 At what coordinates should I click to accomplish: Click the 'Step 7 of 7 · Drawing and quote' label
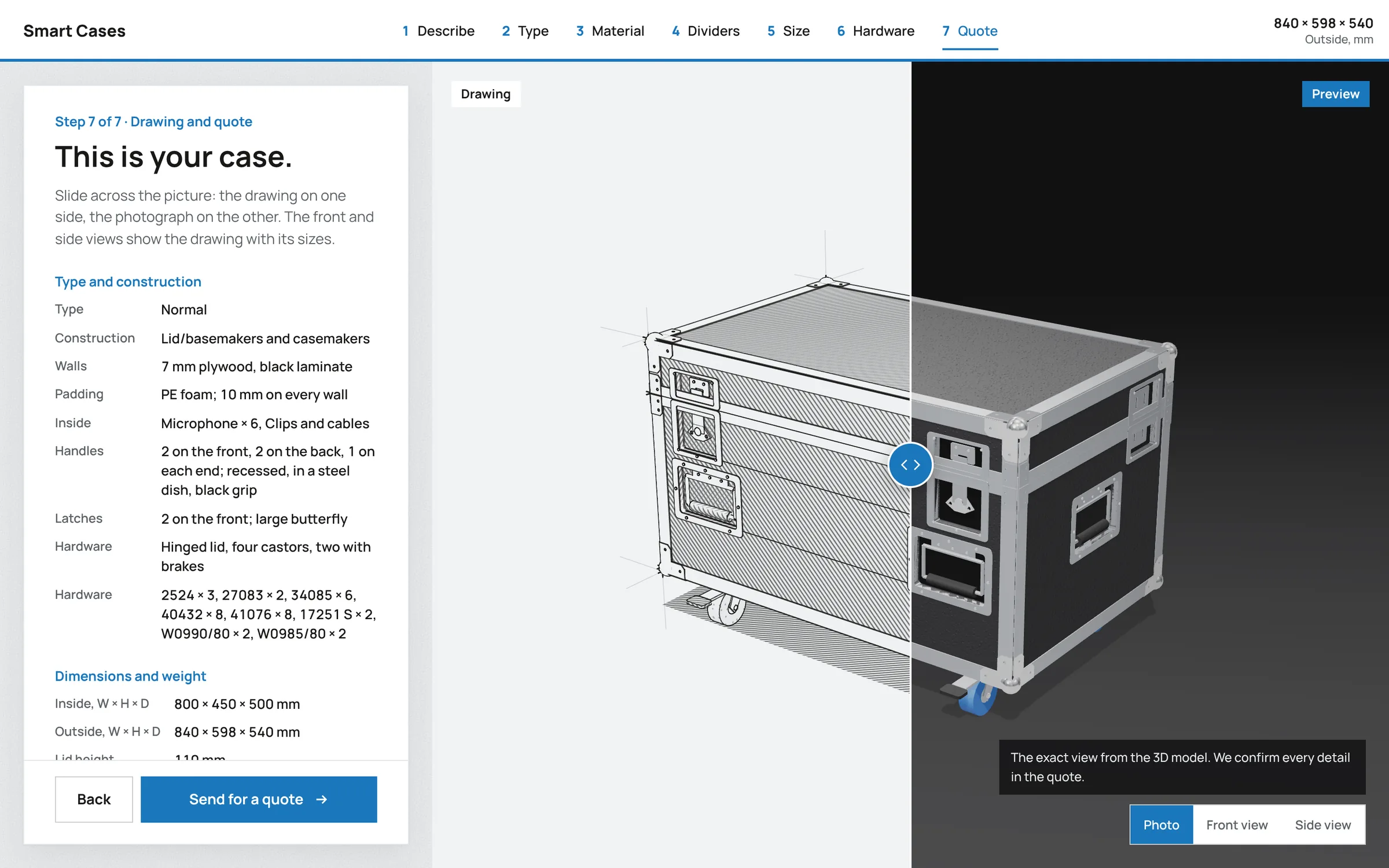(153, 122)
